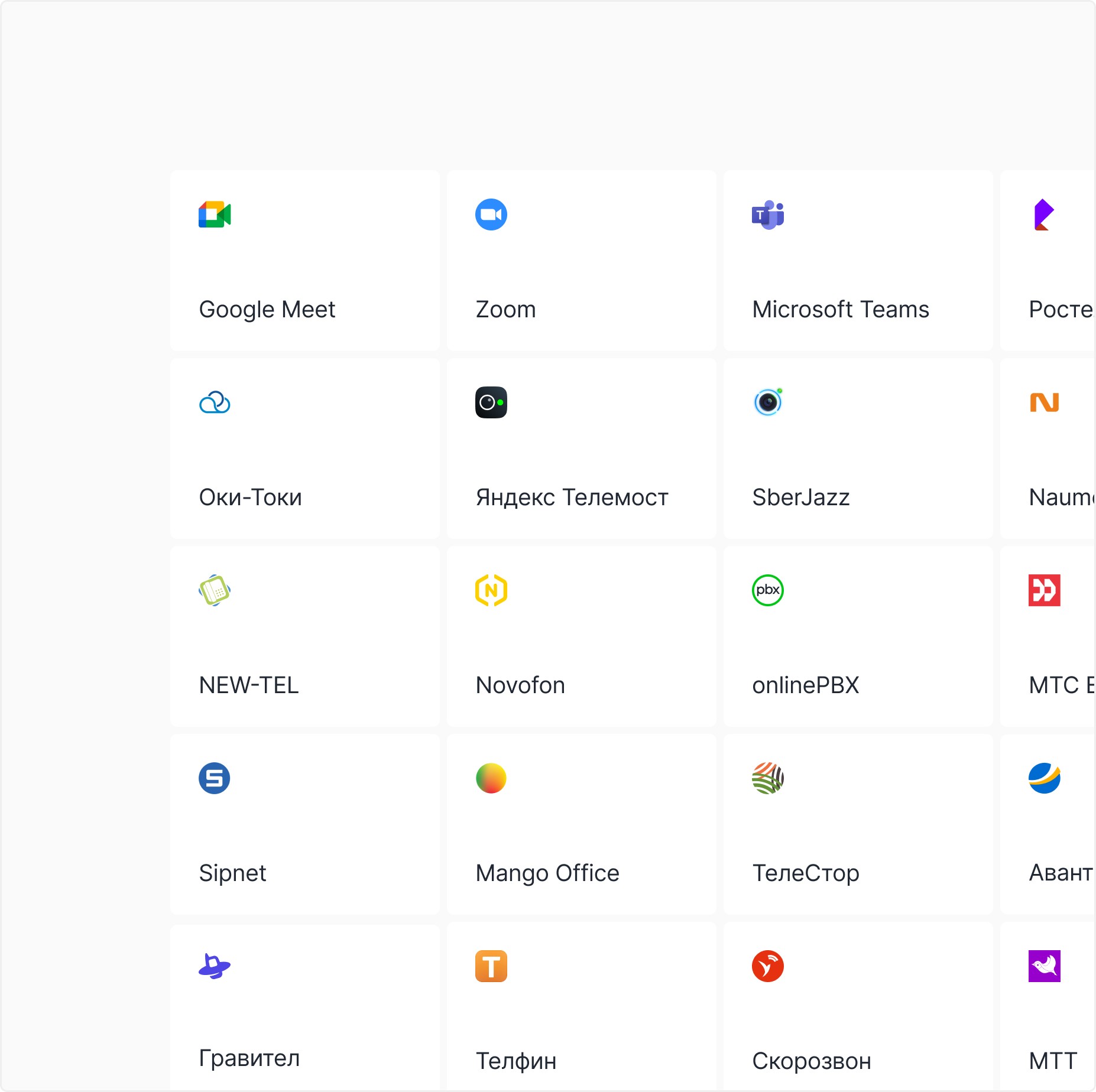Choose the Mango Office label

547,873
